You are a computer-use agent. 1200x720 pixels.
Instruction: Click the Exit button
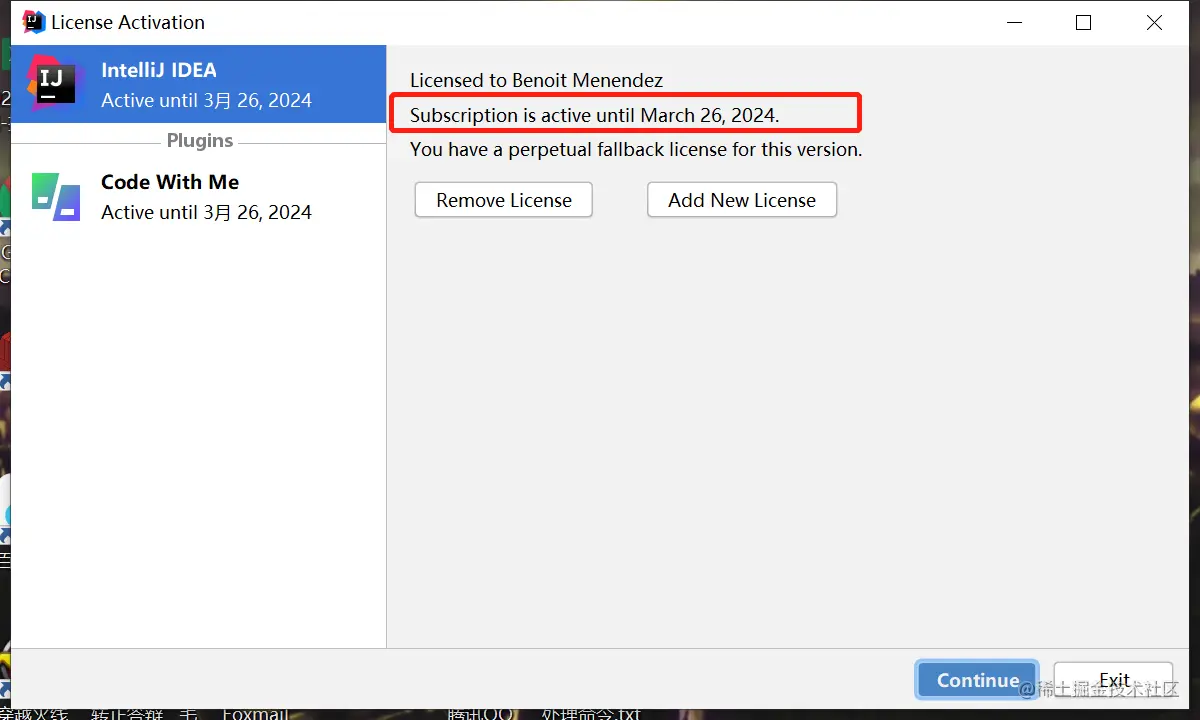[1113, 680]
